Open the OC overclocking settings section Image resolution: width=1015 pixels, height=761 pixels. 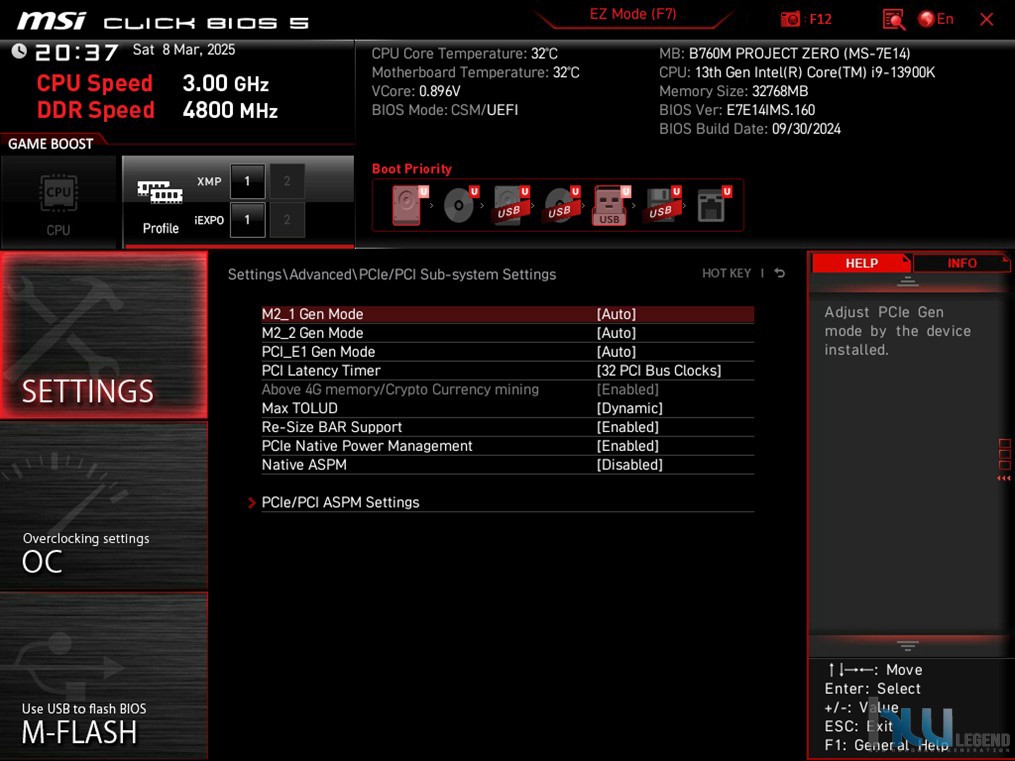(x=104, y=506)
